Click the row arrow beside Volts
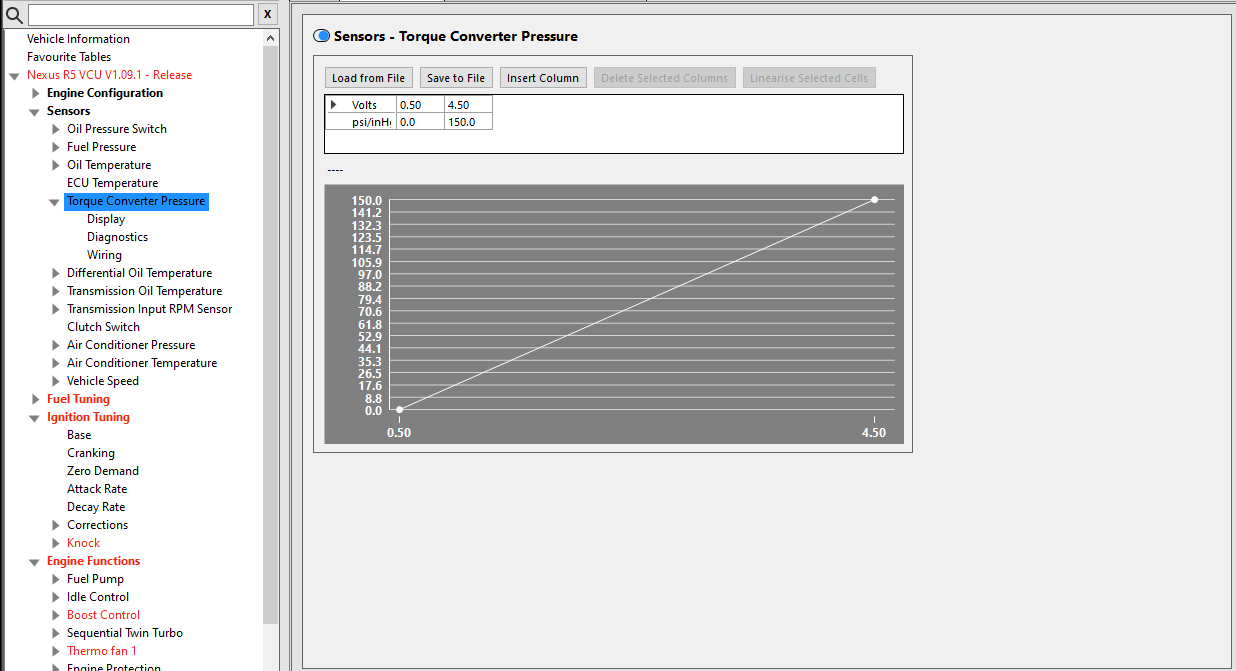 (x=334, y=105)
